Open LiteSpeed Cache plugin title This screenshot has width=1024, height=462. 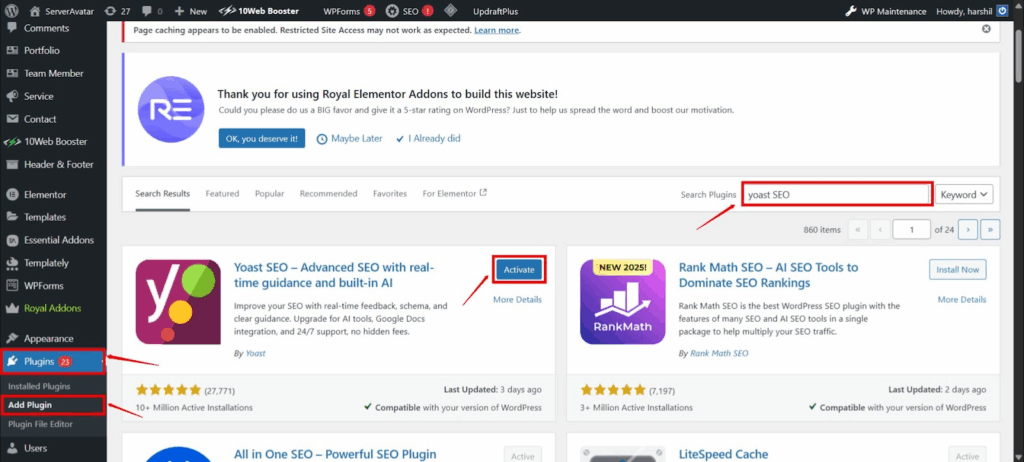coord(724,454)
